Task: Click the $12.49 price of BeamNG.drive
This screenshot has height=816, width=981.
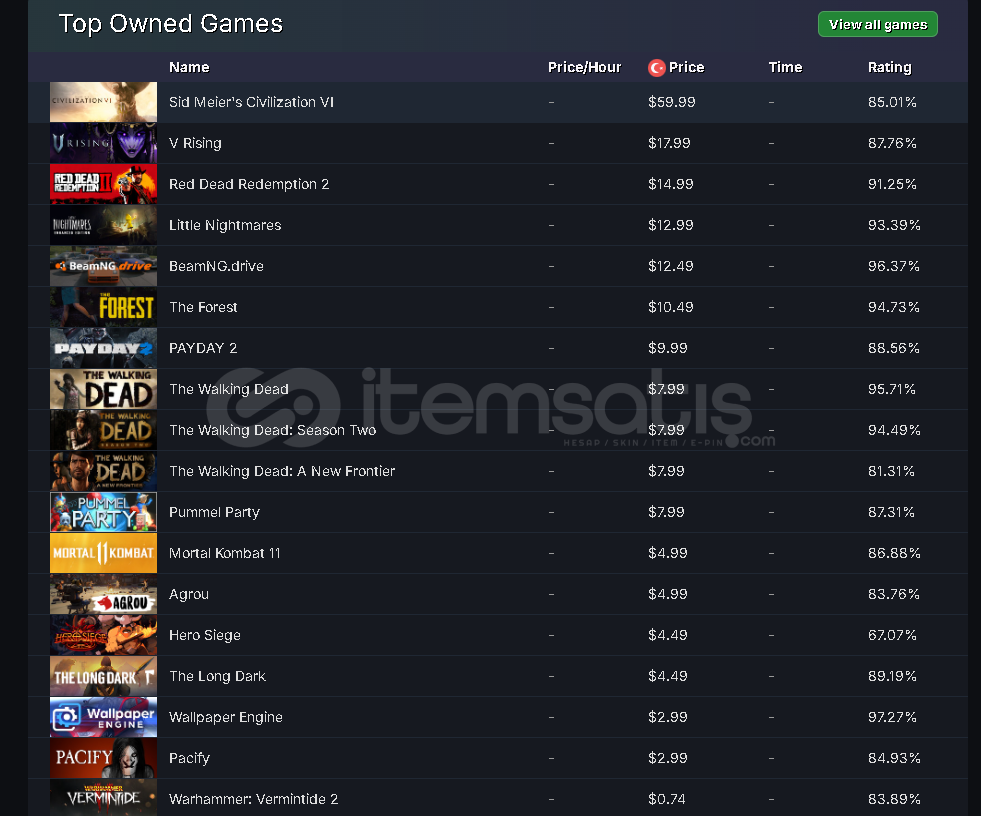Action: point(671,266)
